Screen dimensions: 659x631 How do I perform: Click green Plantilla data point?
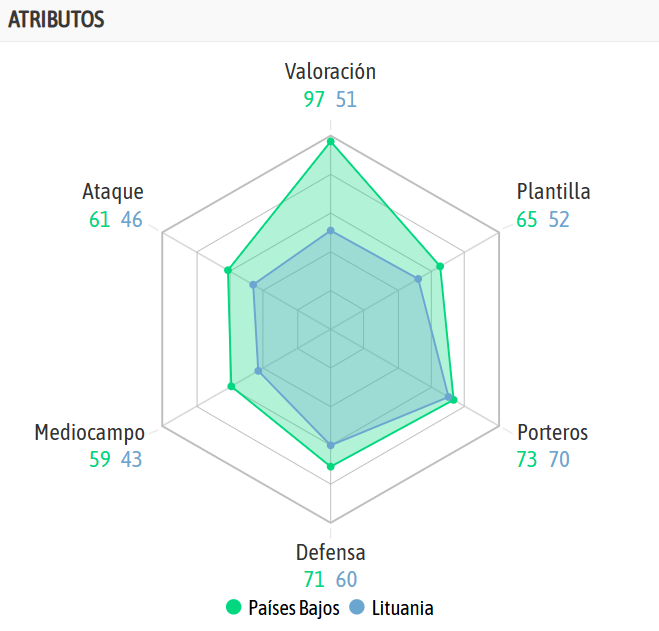(x=439, y=266)
